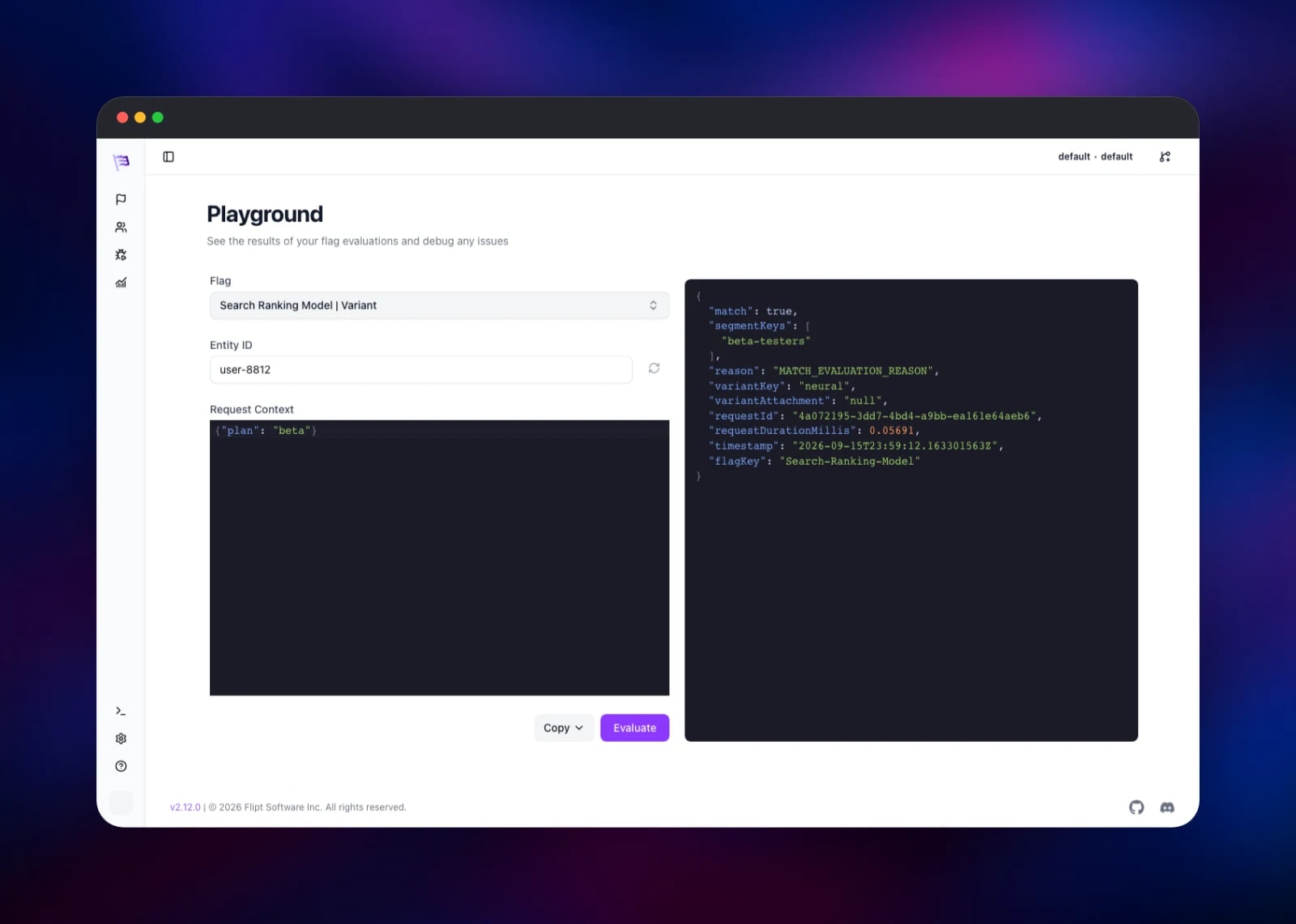Minimize the window with yellow button
The height and width of the screenshot is (924, 1296).
(140, 117)
